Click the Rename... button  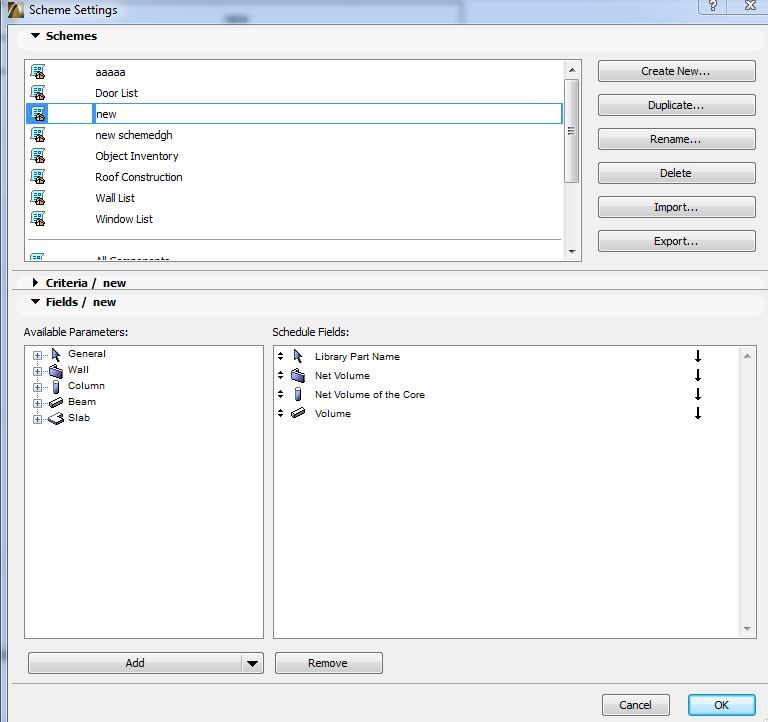676,139
